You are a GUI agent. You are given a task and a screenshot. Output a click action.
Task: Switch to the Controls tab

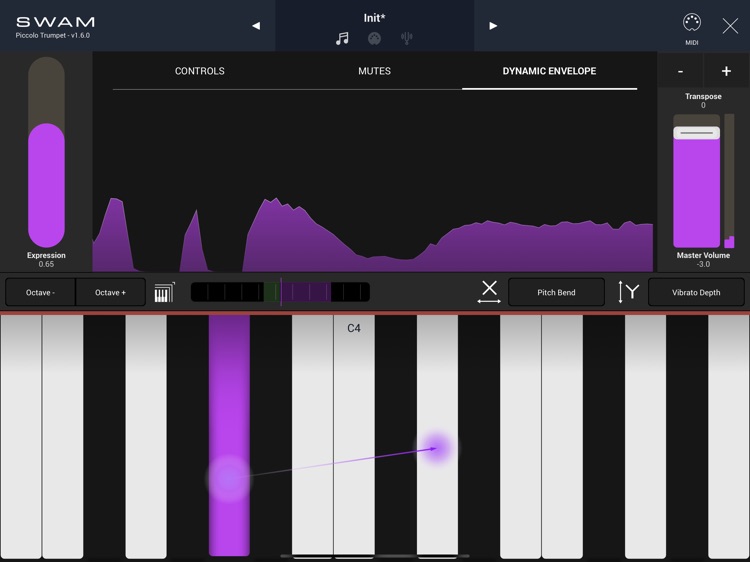[x=199, y=71]
